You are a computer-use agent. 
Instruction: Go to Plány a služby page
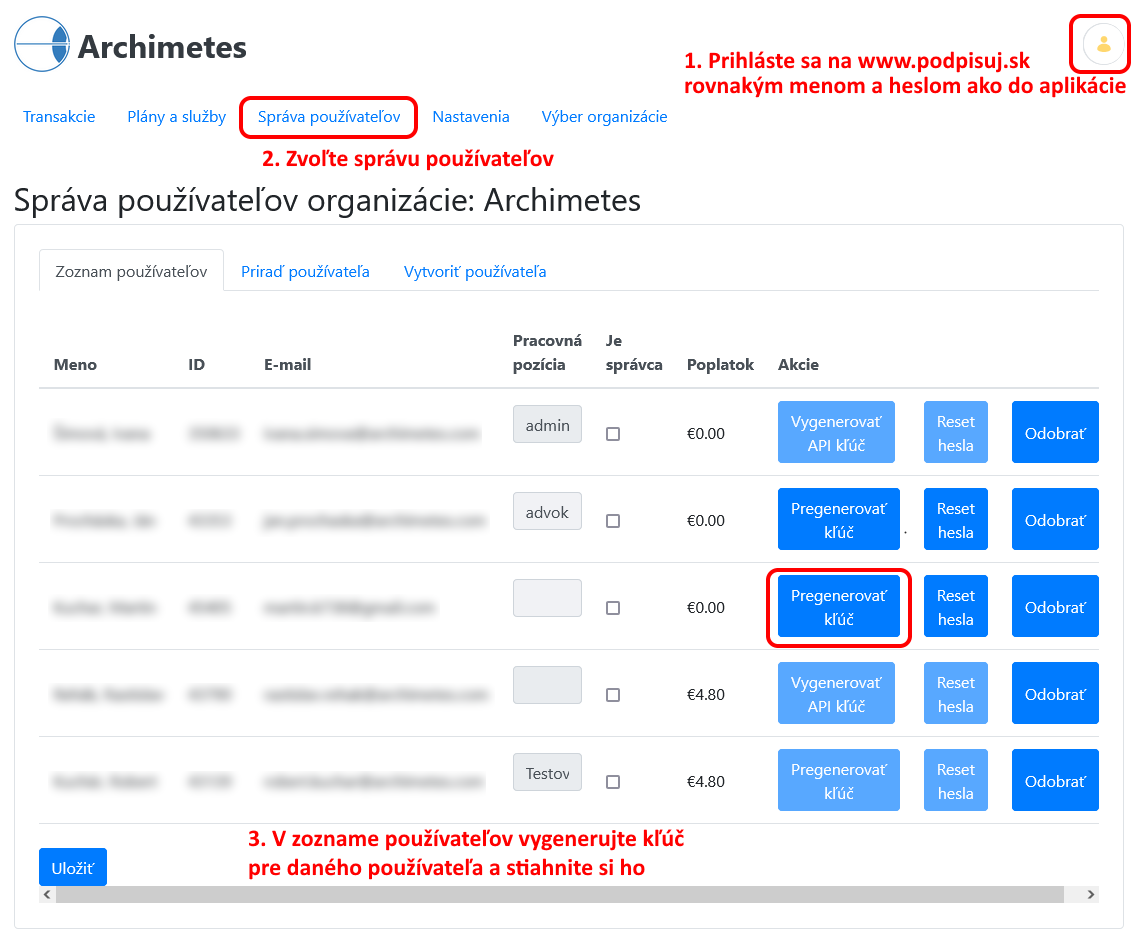click(x=176, y=117)
